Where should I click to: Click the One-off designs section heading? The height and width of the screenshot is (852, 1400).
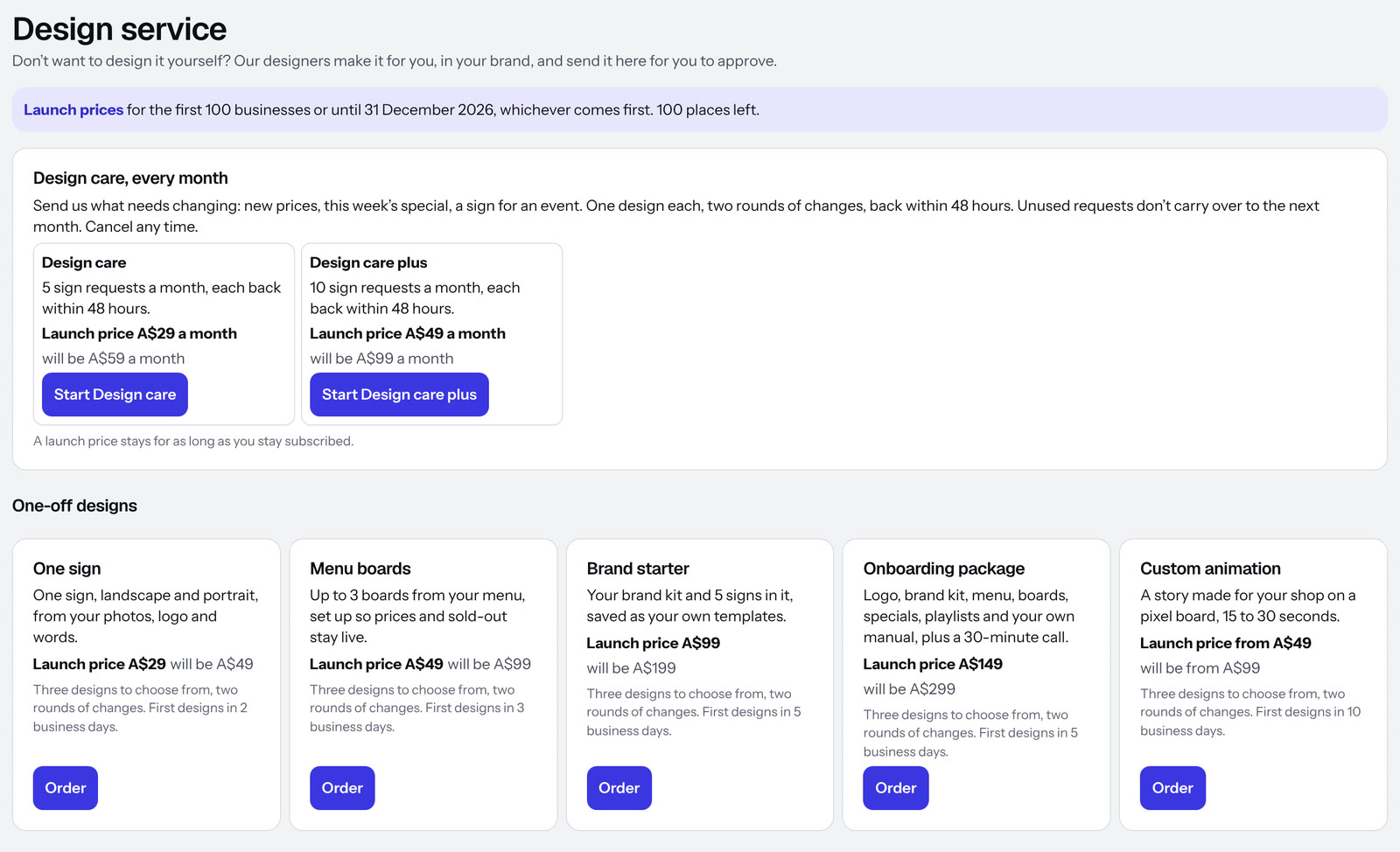coord(74,506)
